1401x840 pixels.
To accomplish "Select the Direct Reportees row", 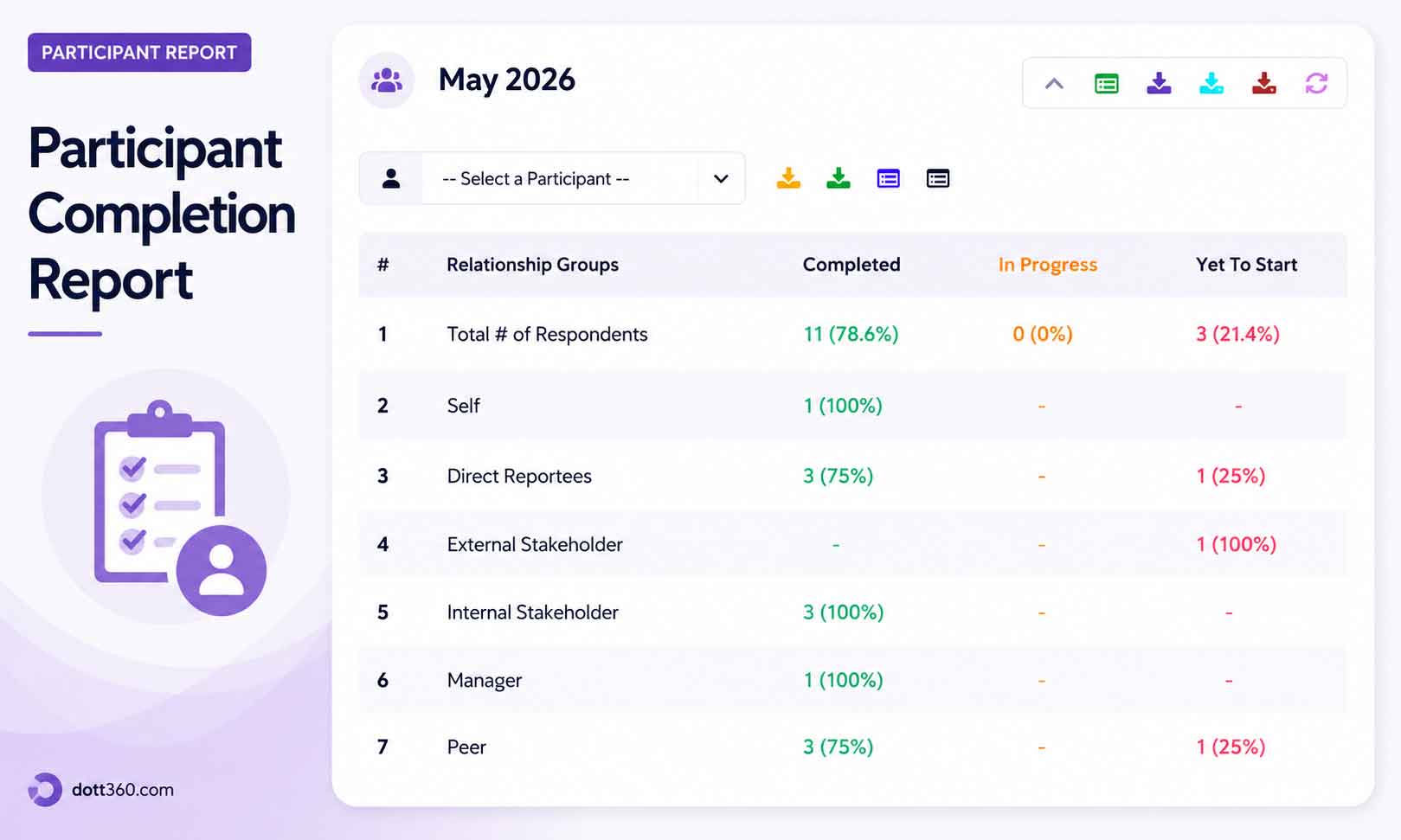I will [x=852, y=476].
